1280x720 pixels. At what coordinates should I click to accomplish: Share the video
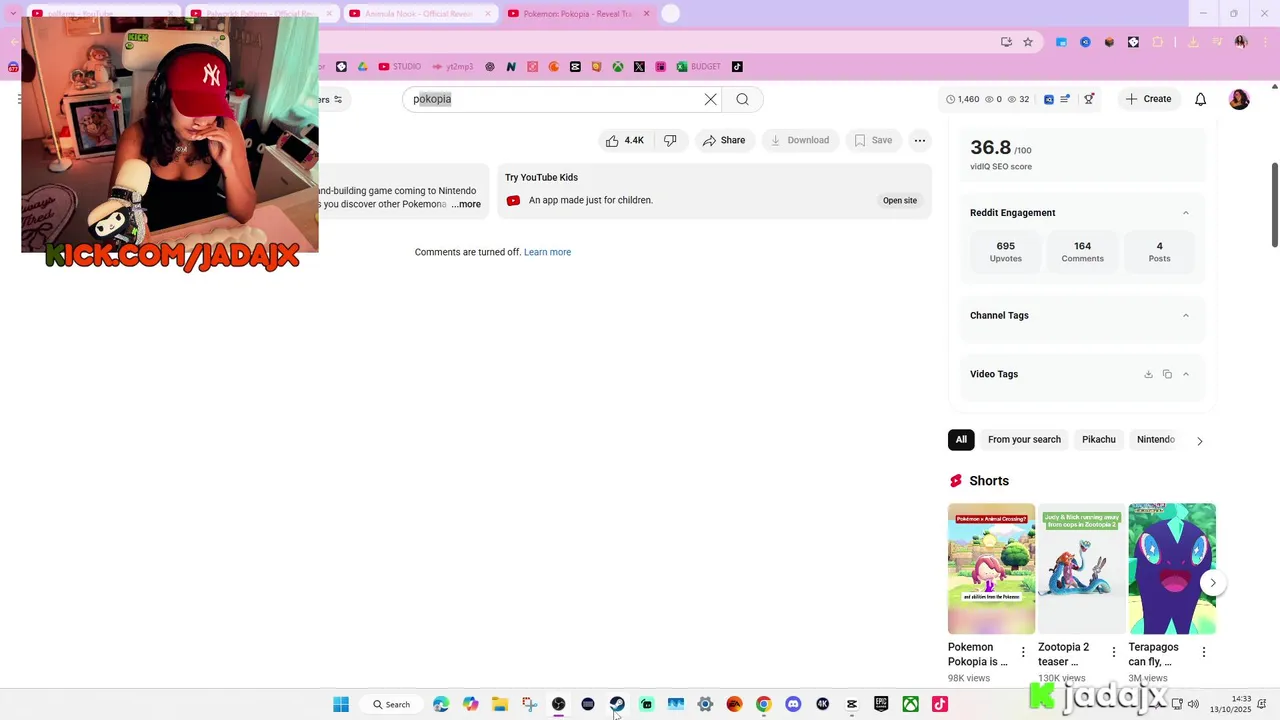(724, 141)
